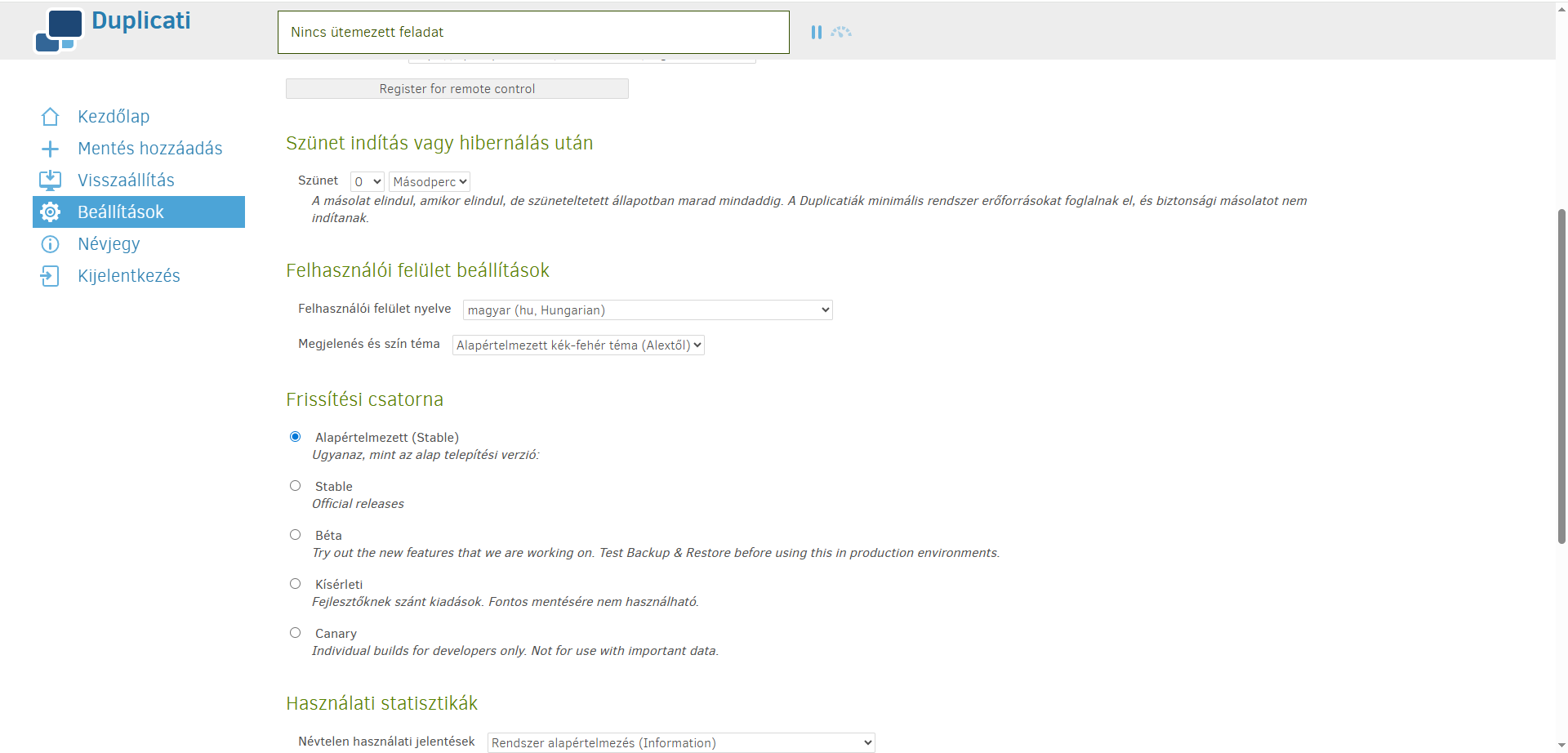Click the page vertical scrollbar thumb
This screenshot has width=1568, height=753.
click(x=1561, y=376)
